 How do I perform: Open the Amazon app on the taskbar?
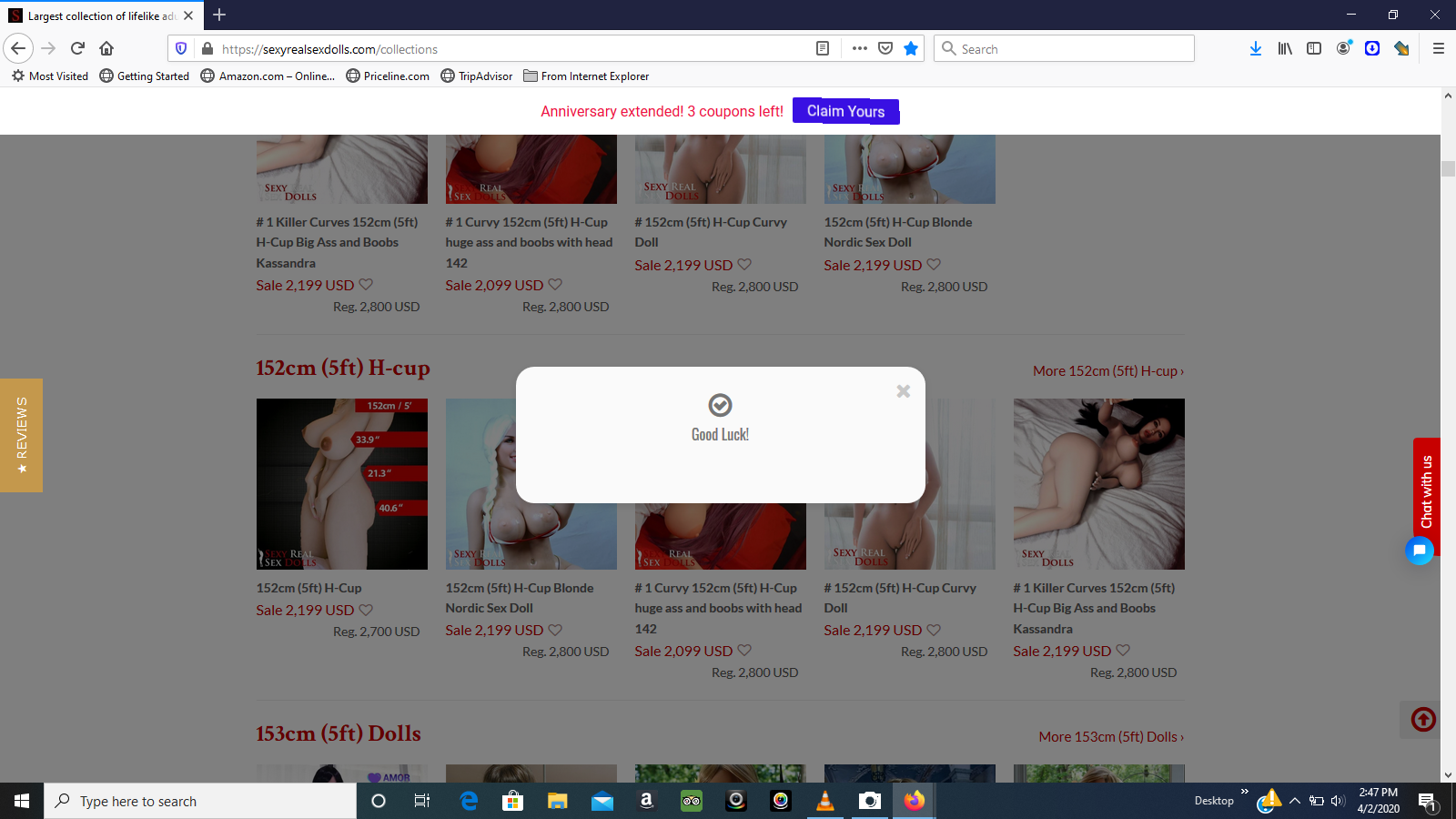click(647, 801)
